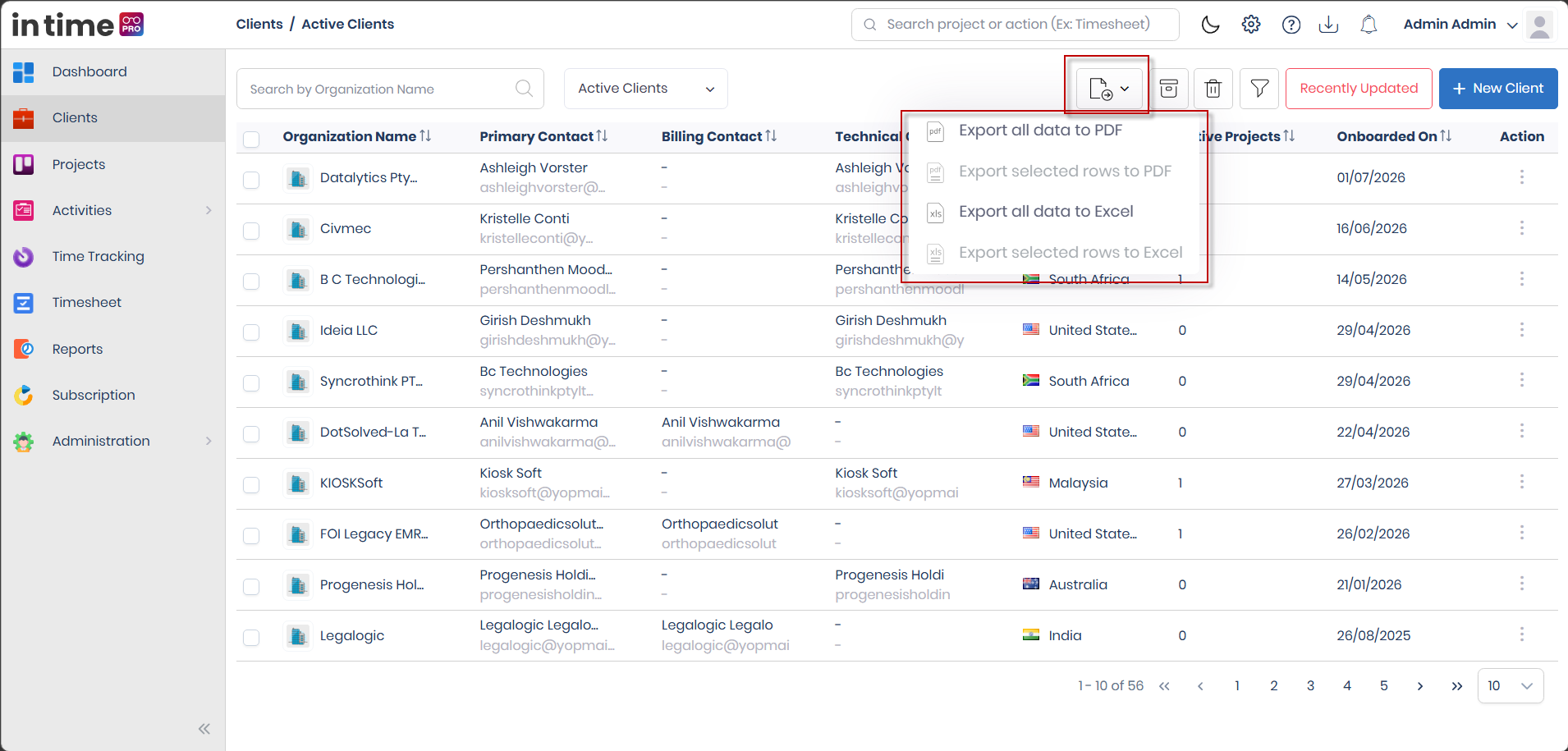Open the help question mark icon
The height and width of the screenshot is (751, 1568).
[1291, 25]
